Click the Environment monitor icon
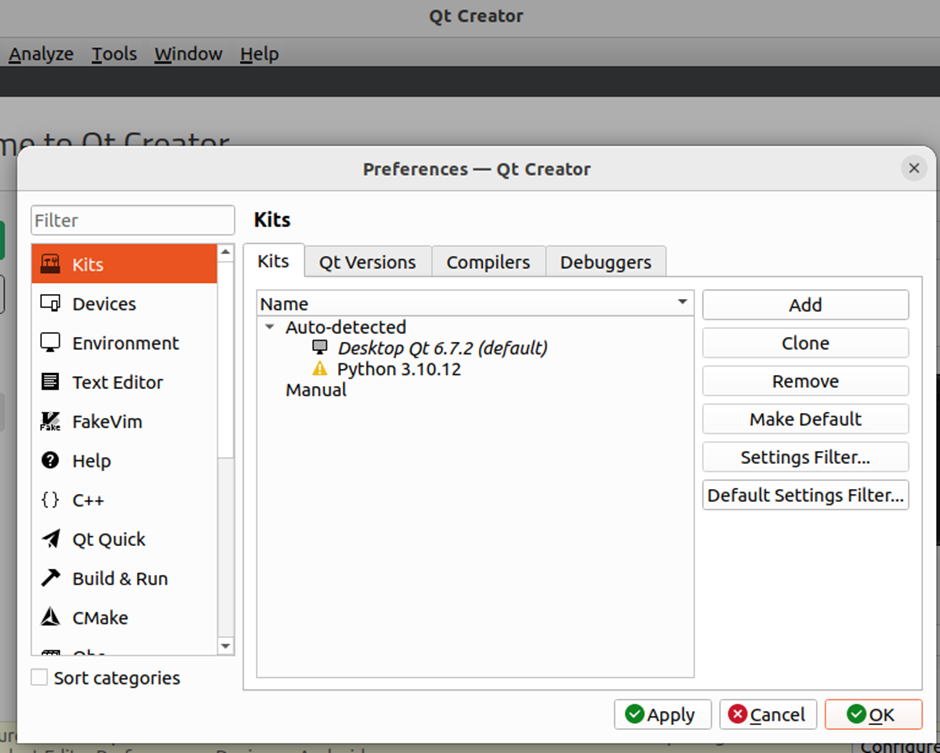The image size is (940, 753). point(50,342)
